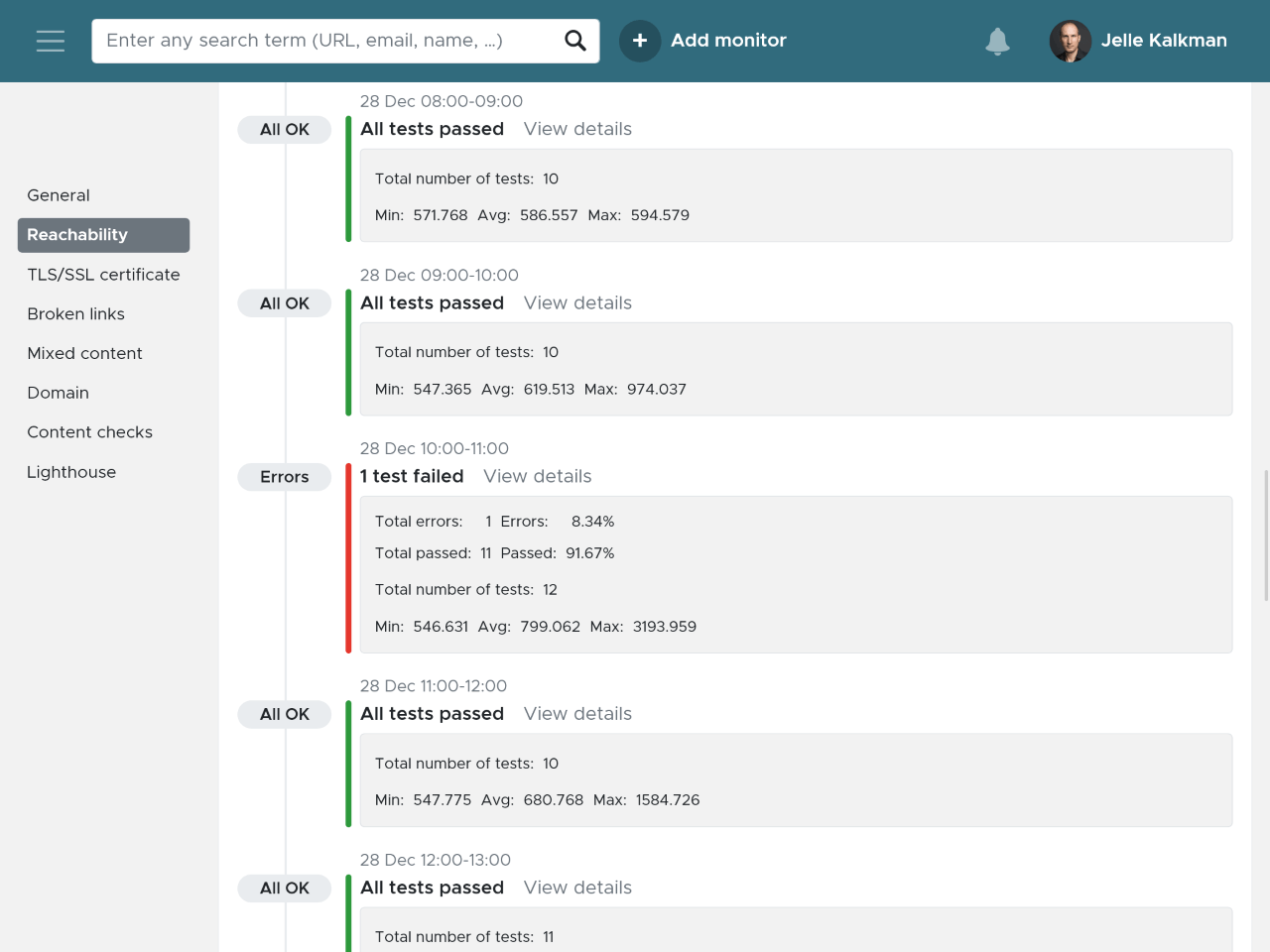Click the 28 Dec 10:00-11:00 timestamp
The image size is (1270, 952).
[435, 449]
